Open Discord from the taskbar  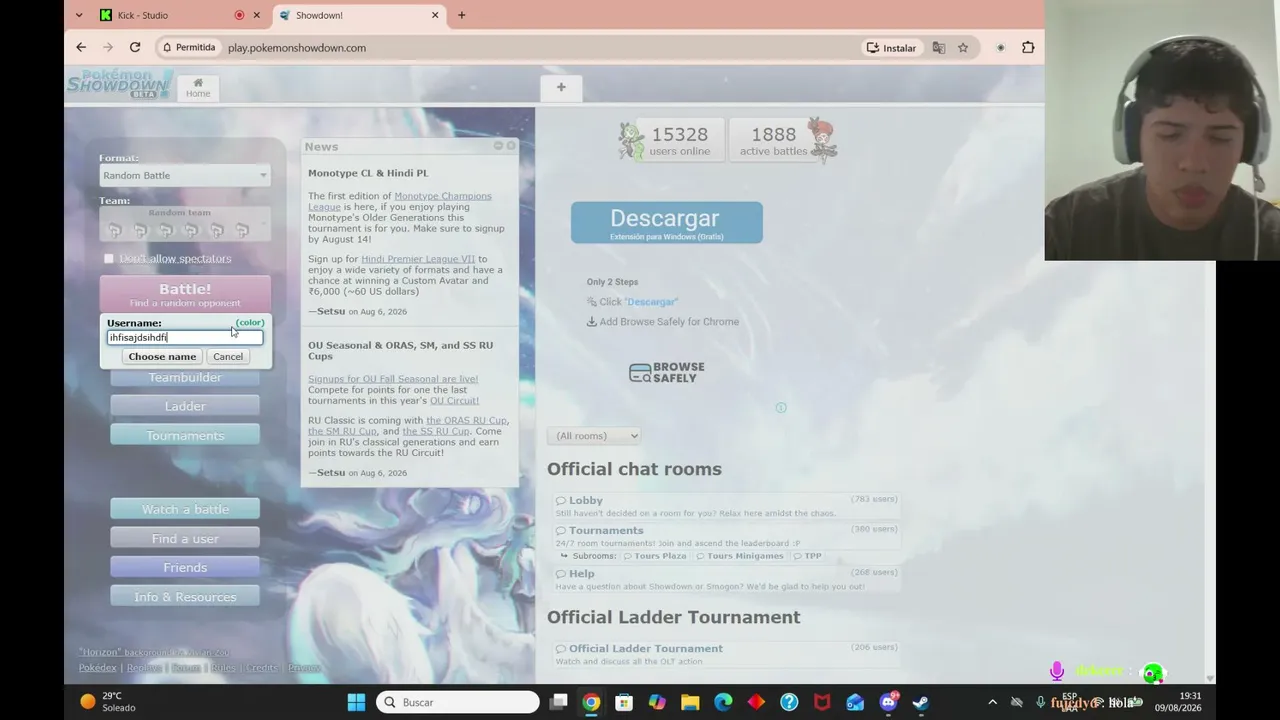point(888,702)
